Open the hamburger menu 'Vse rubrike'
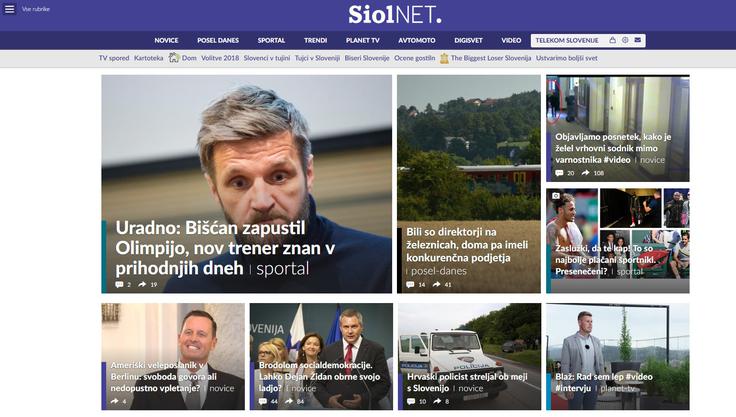The width and height of the screenshot is (736, 417). (x=9, y=9)
